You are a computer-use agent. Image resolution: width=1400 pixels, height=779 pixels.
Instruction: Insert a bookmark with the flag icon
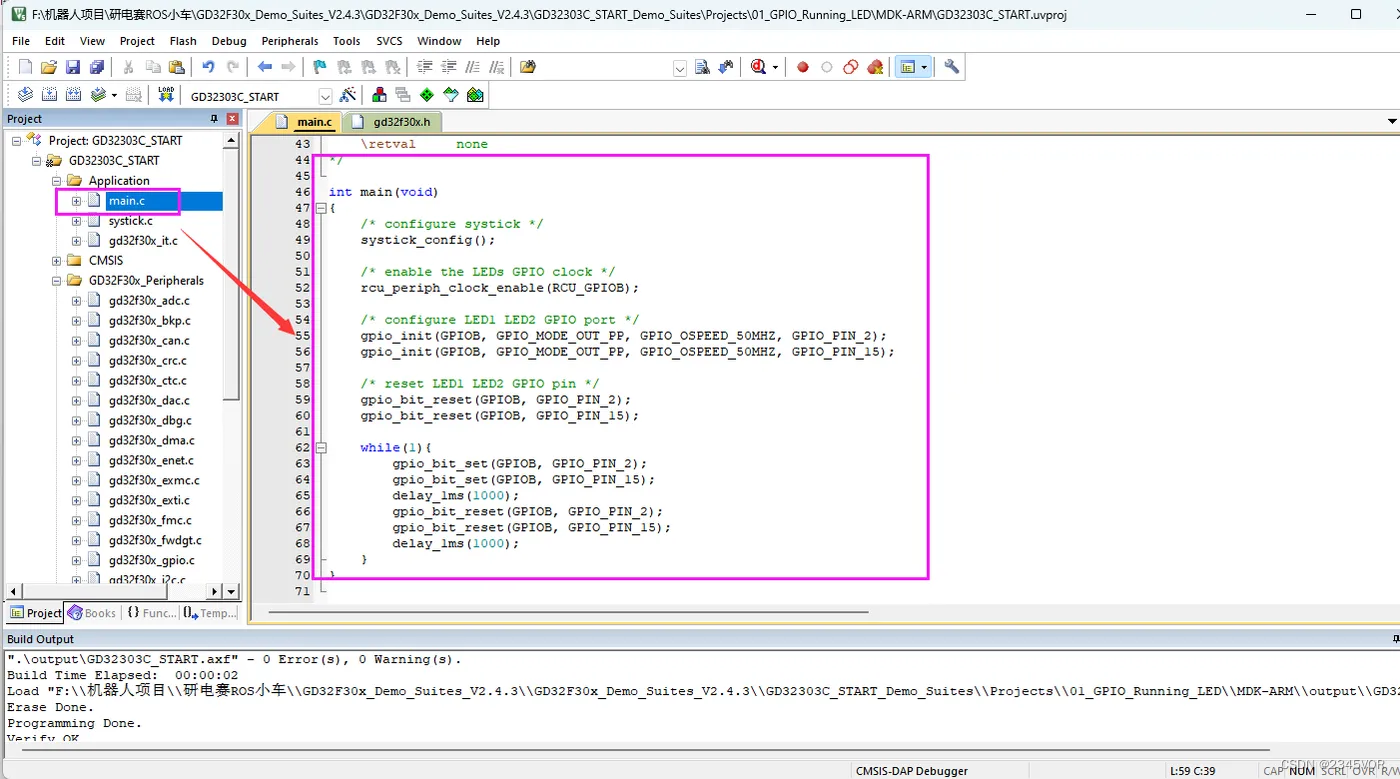pyautogui.click(x=320, y=67)
